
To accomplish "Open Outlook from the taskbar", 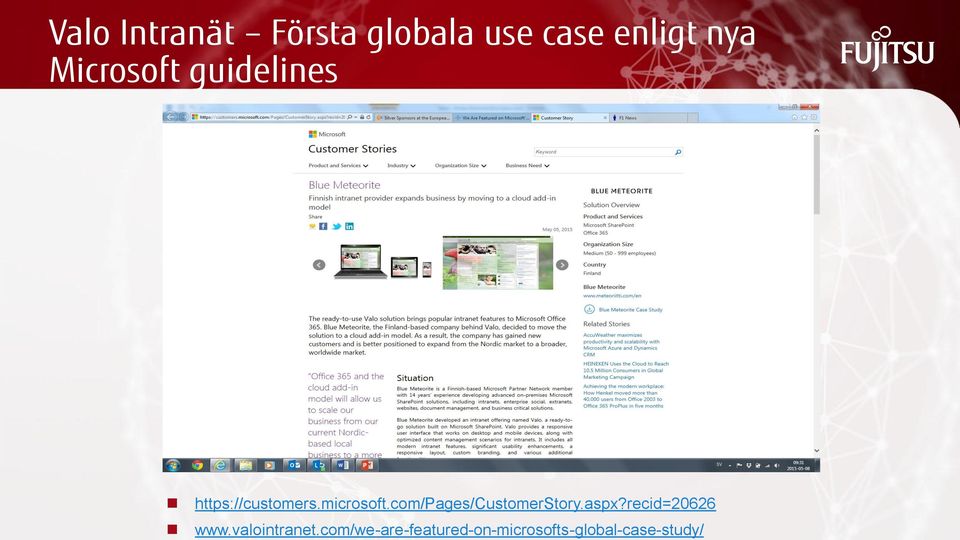I will 294,465.
